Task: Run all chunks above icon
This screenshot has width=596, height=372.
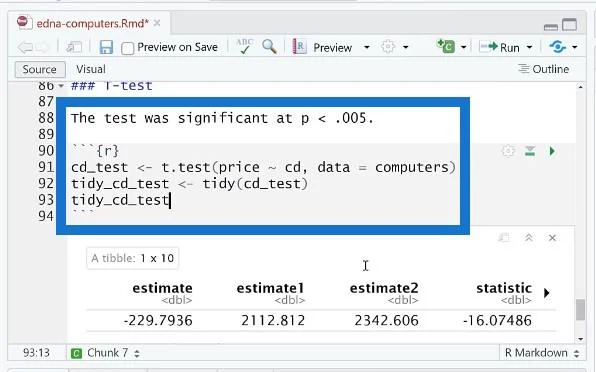Action: 530,151
